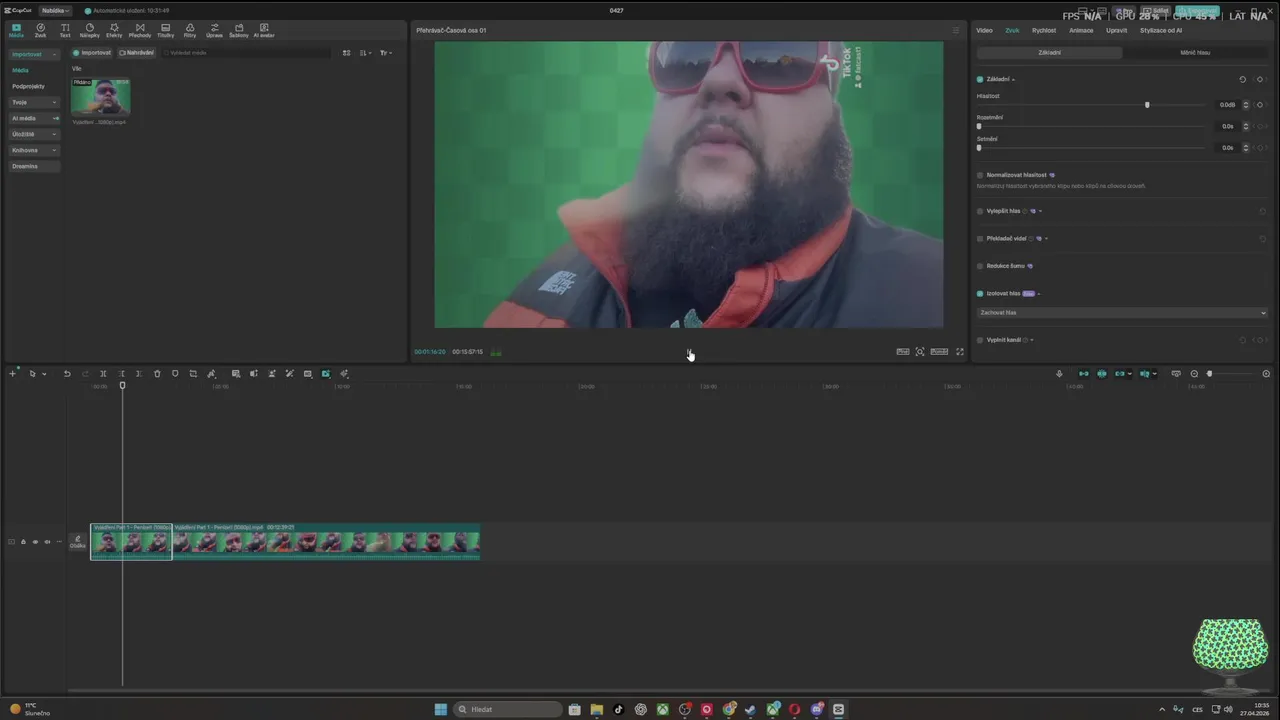Select the Text tool icon
Screen dimensions: 1280x720
pyautogui.click(x=65, y=30)
